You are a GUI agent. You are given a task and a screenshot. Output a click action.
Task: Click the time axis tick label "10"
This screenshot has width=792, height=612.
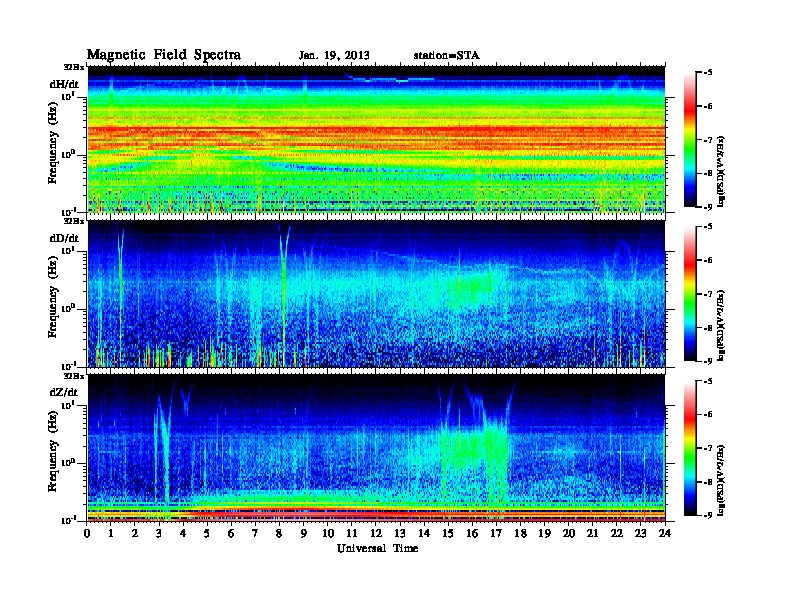point(327,534)
